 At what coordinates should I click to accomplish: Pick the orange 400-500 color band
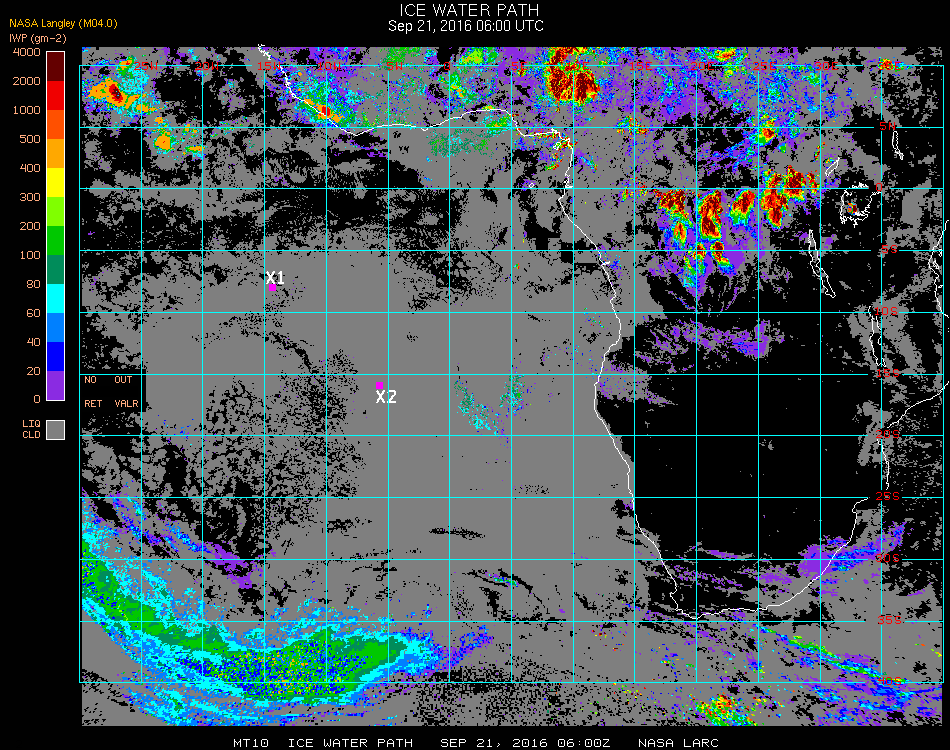(56, 154)
